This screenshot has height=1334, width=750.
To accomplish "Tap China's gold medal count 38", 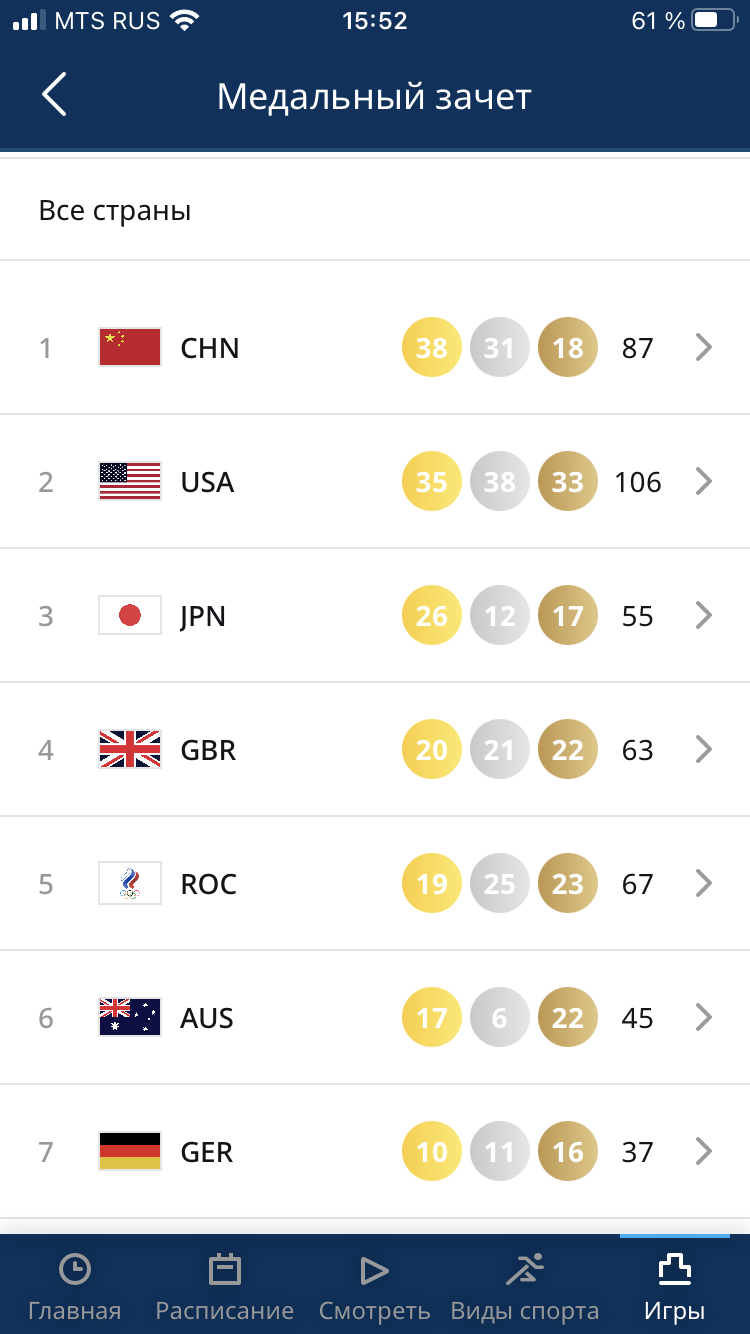I will pyautogui.click(x=432, y=347).
